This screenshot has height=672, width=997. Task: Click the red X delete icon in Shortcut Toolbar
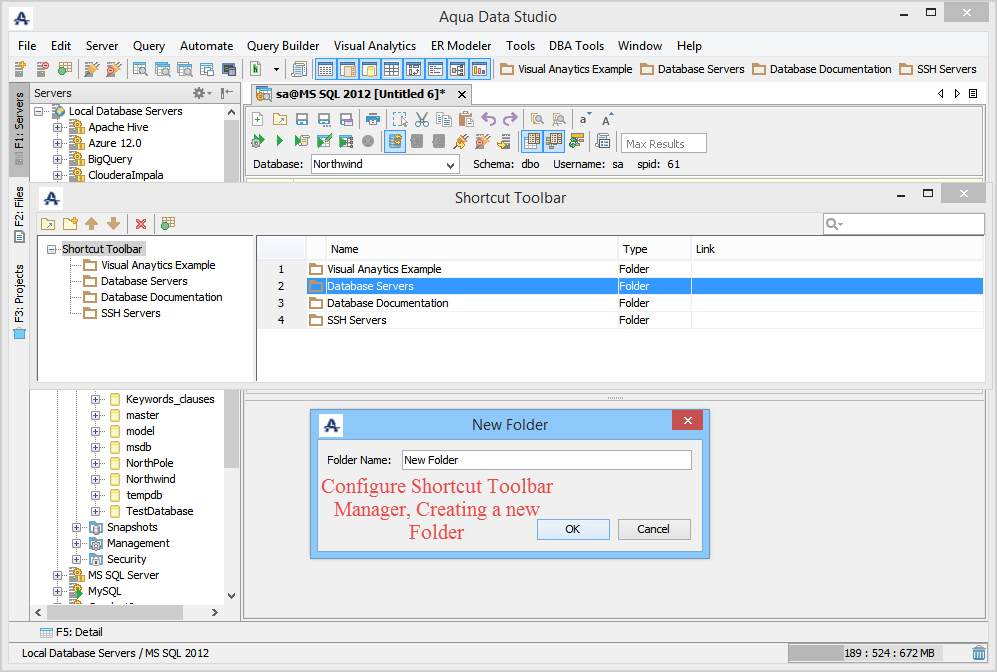point(141,224)
